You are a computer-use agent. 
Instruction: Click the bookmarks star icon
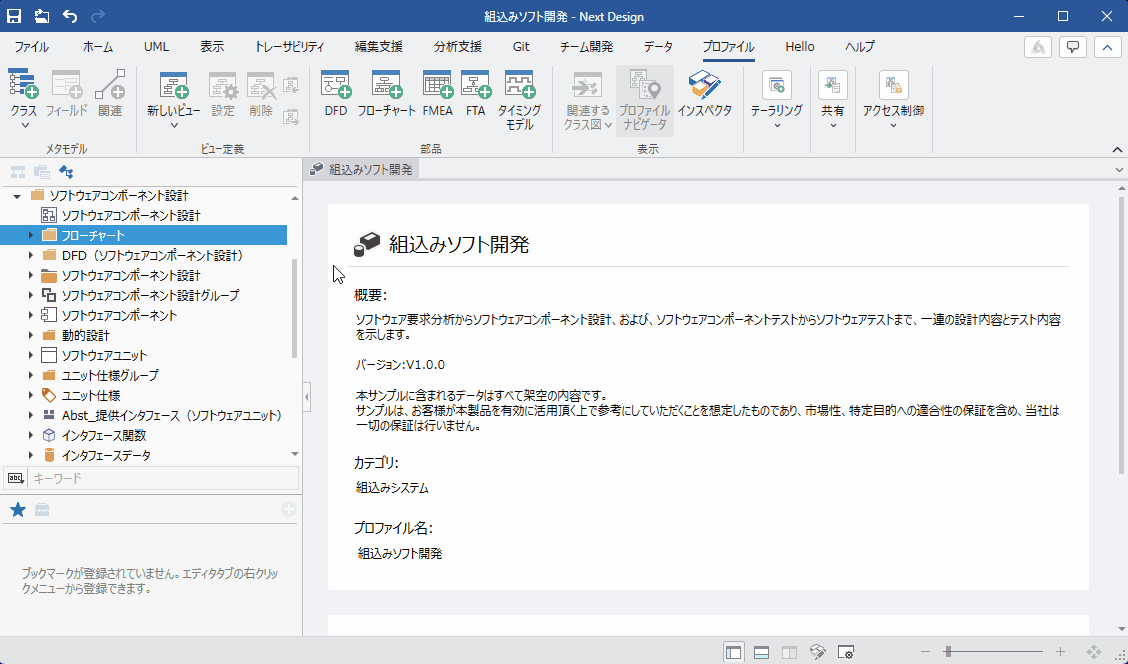point(18,510)
